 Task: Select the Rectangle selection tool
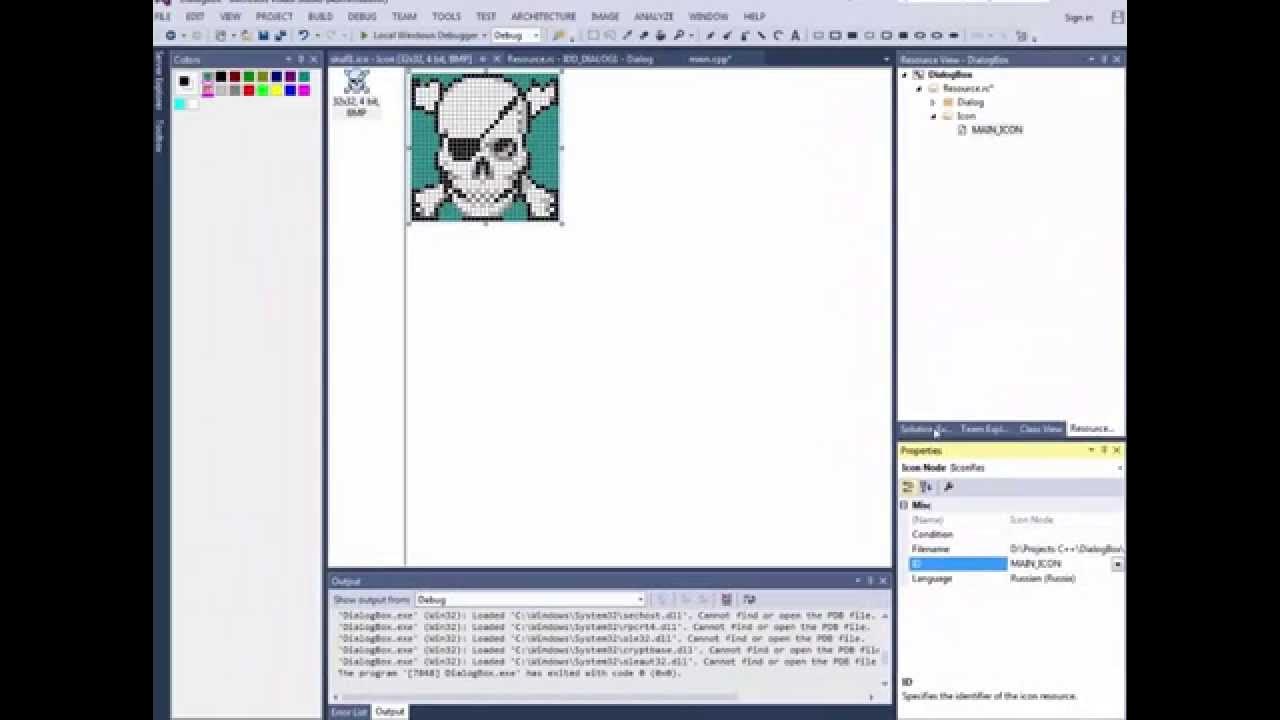coord(592,35)
